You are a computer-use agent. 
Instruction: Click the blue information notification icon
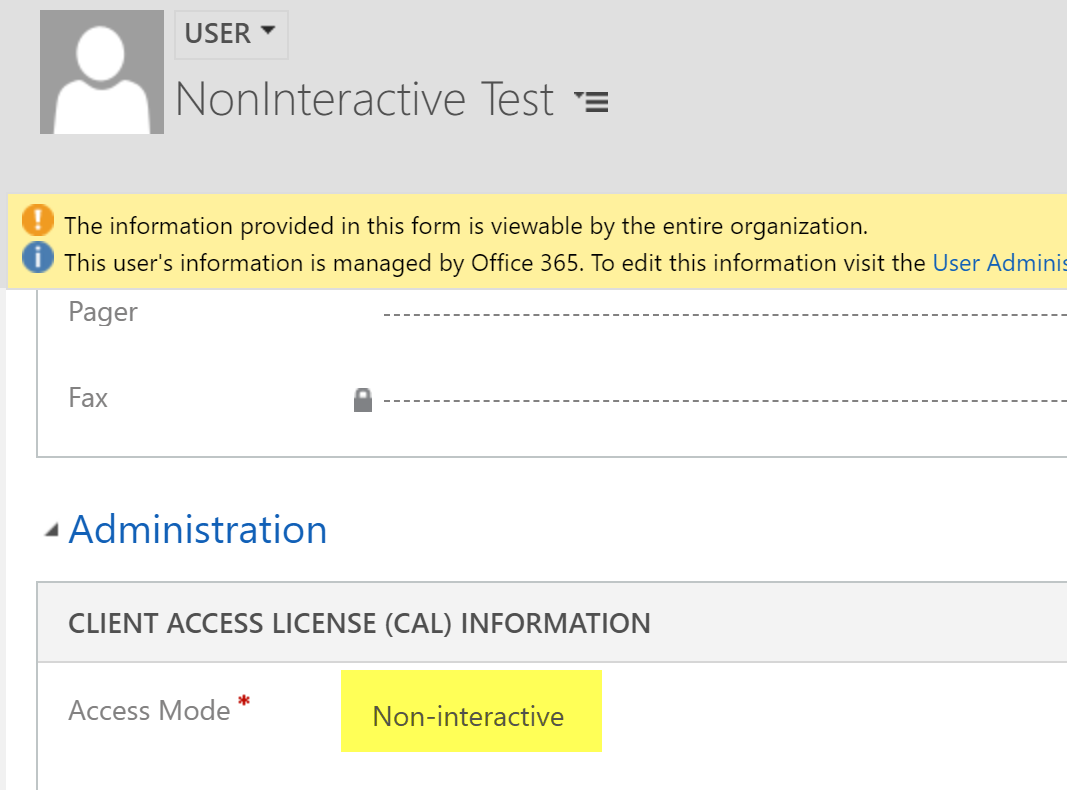[x=37, y=258]
